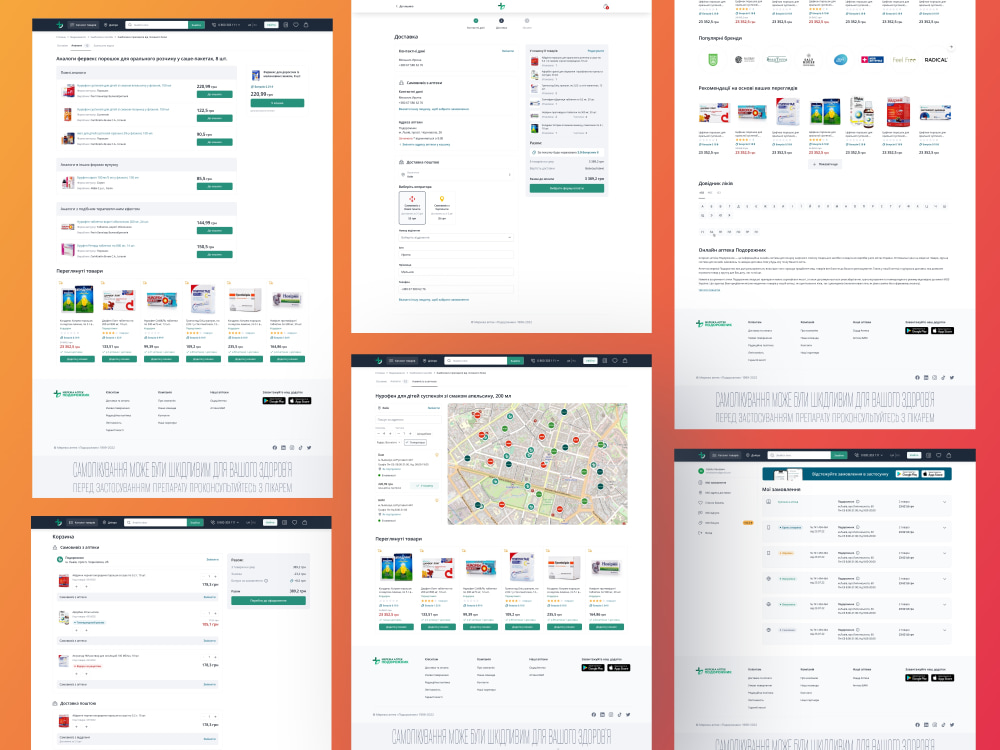Click search button in Analogs page header

pyautogui.click(x=196, y=25)
